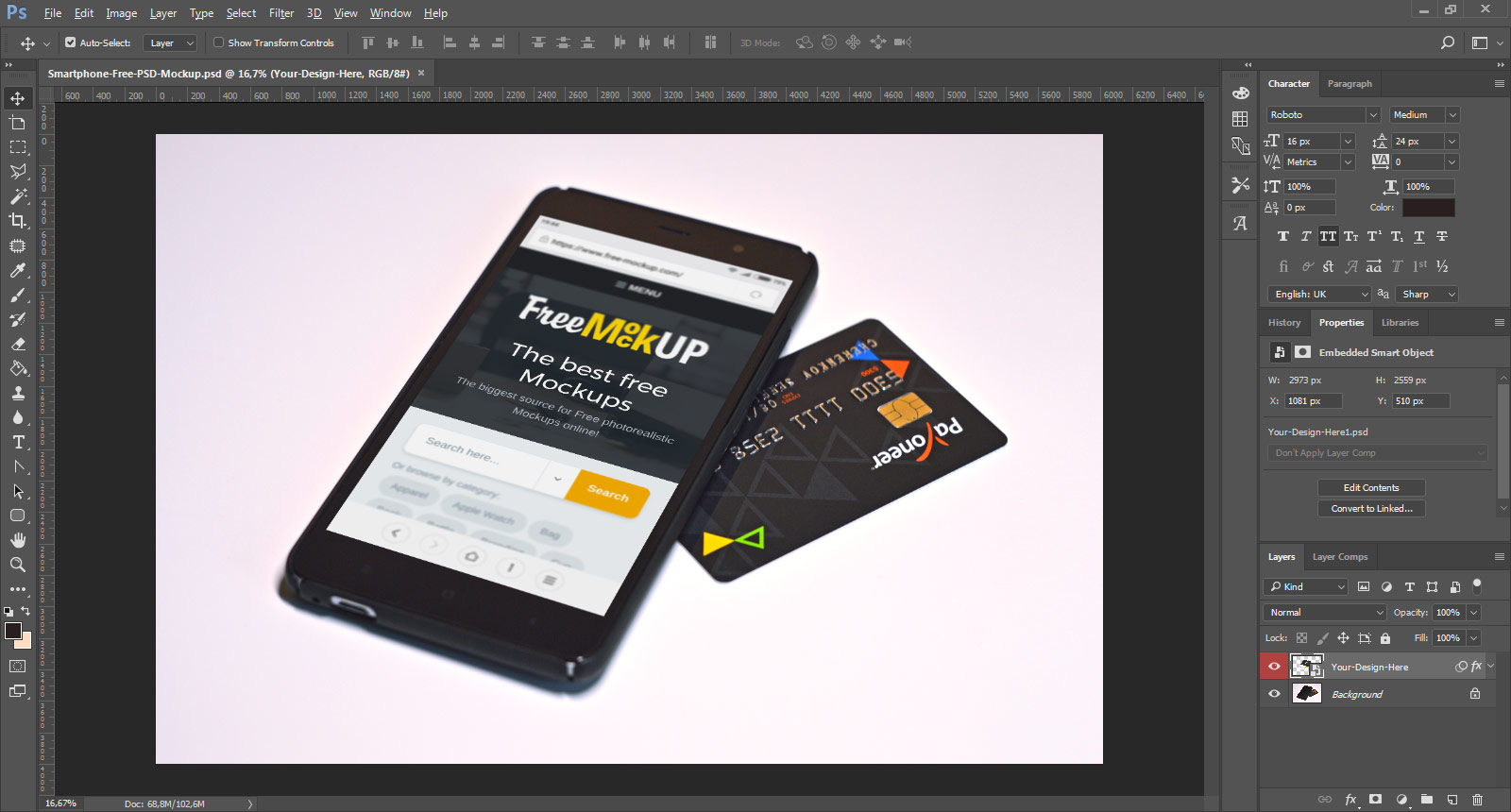
Task: Toggle lock transparent pixels
Action: [1301, 638]
